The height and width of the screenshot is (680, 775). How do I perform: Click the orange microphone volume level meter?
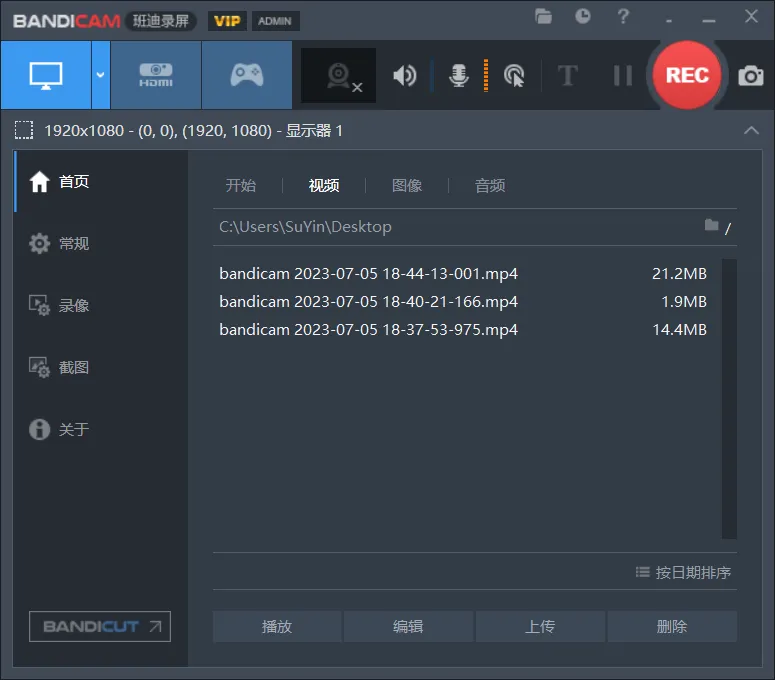click(x=486, y=76)
